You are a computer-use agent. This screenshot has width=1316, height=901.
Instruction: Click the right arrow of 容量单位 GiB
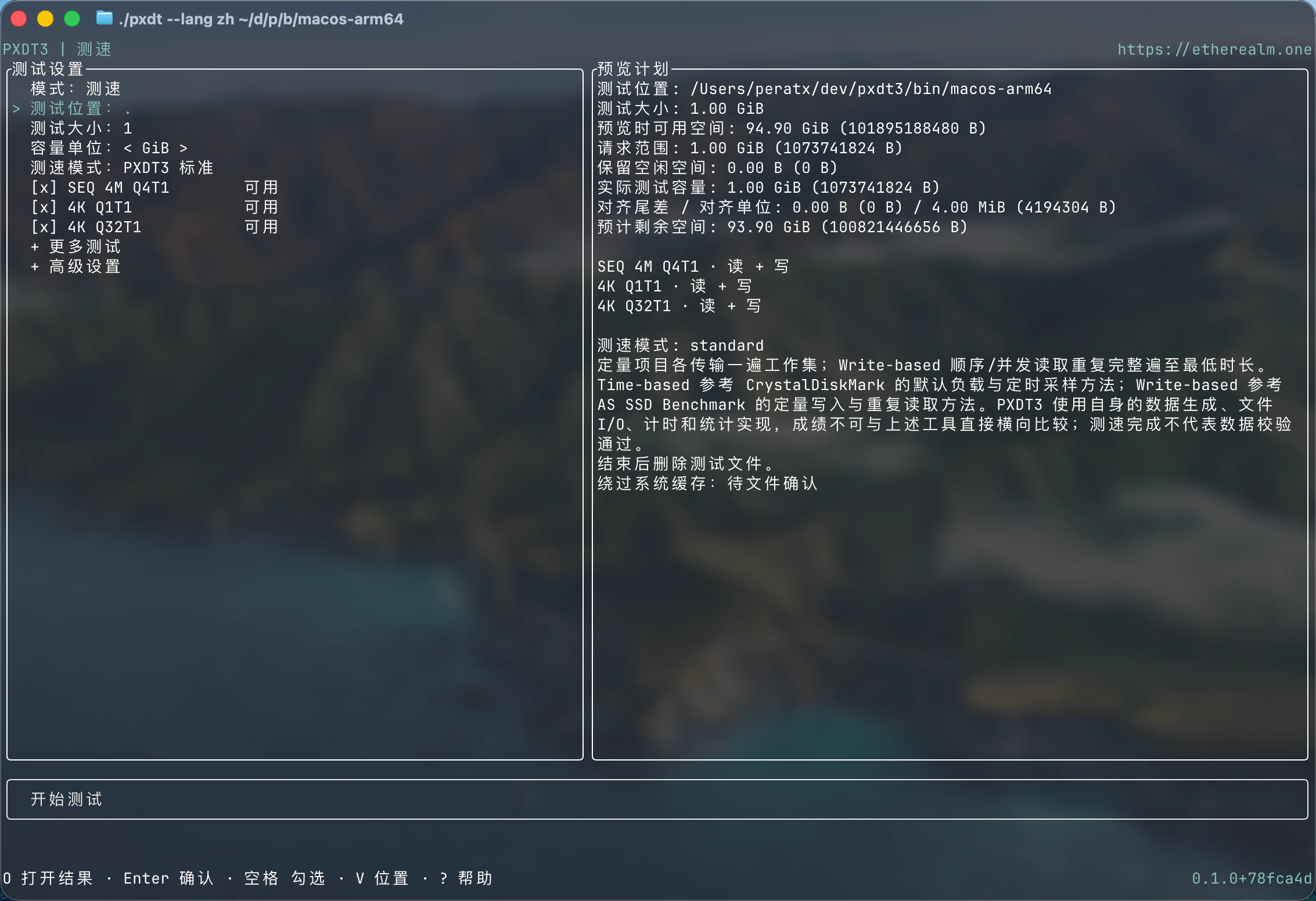[x=184, y=148]
